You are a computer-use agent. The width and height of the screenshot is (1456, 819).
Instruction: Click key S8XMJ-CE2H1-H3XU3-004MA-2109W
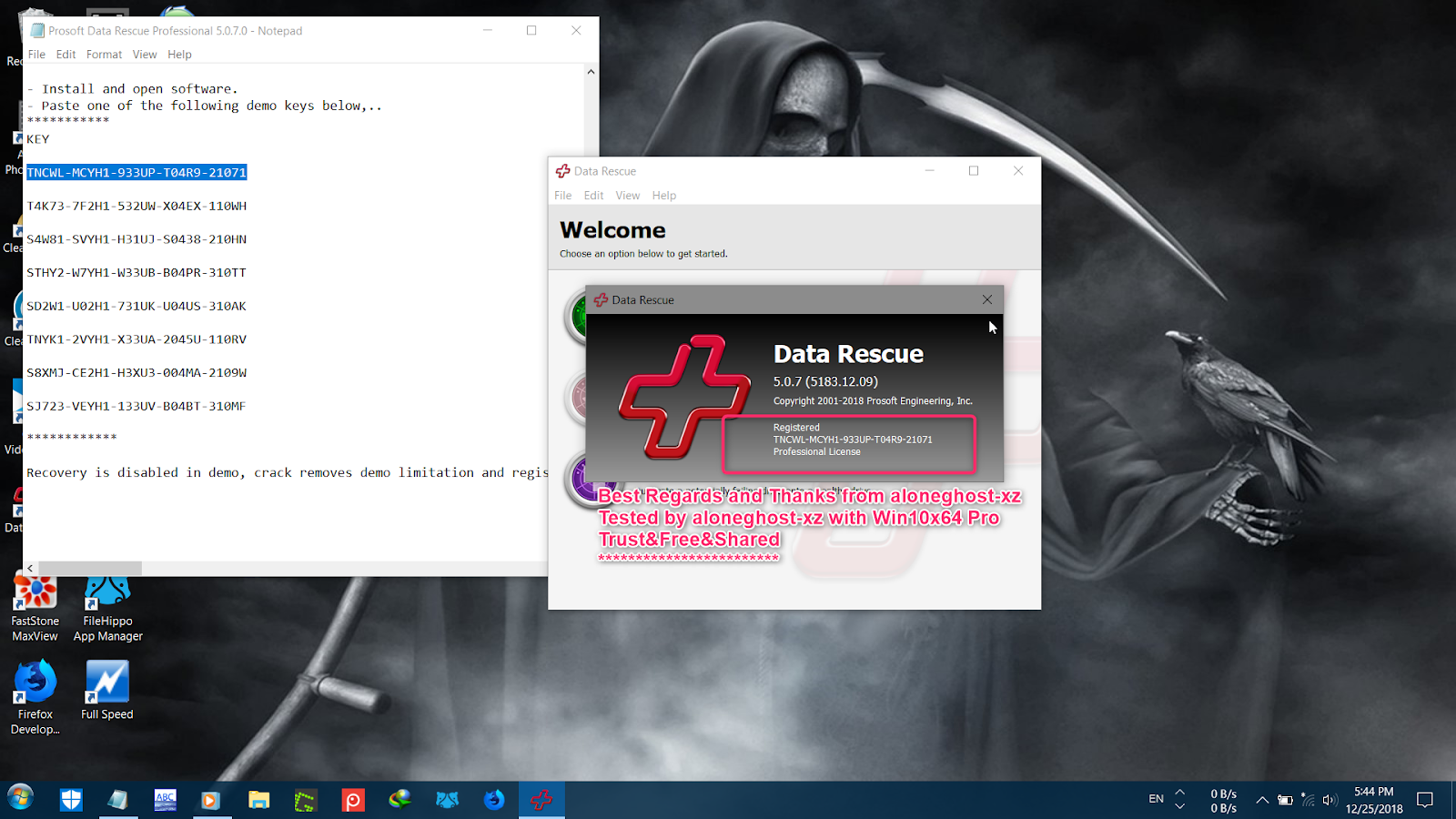(x=136, y=372)
